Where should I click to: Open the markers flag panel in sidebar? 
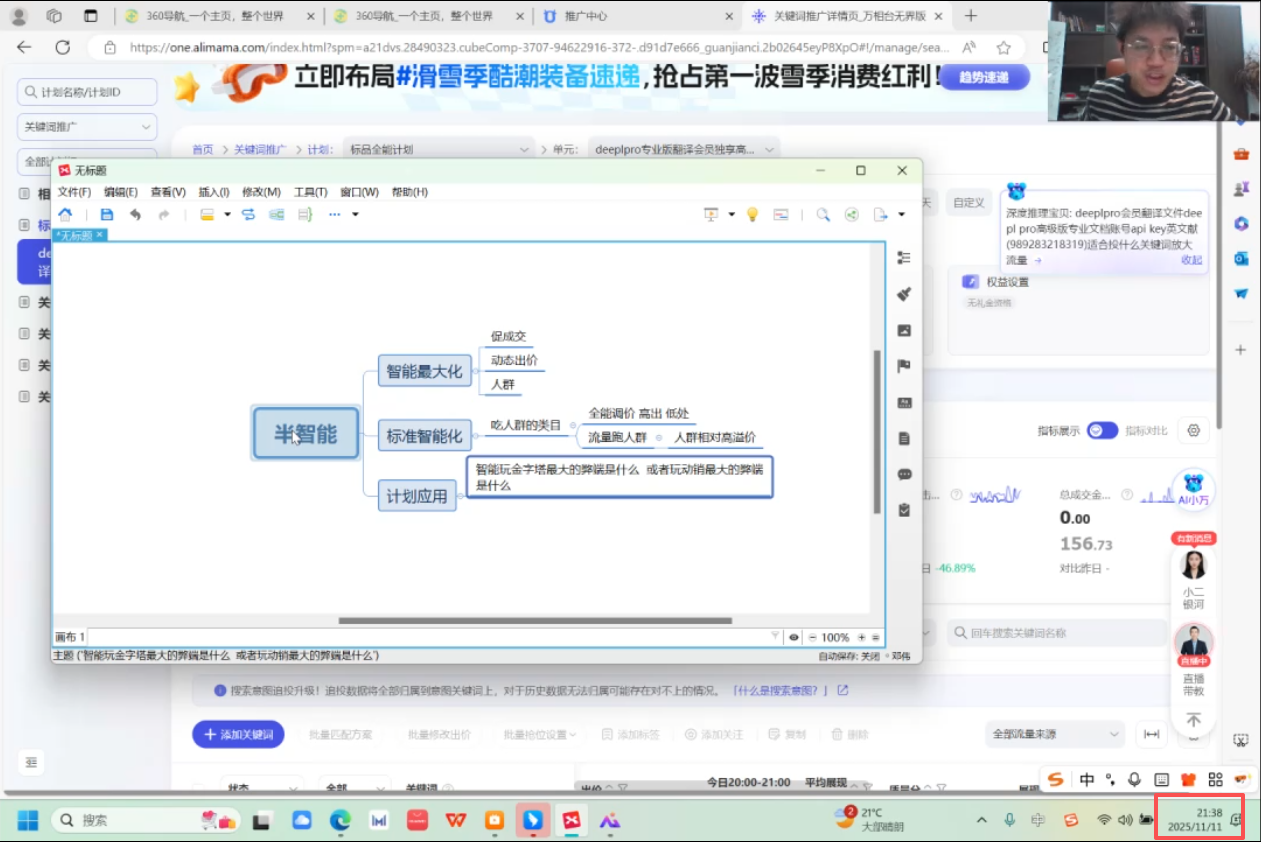904,366
